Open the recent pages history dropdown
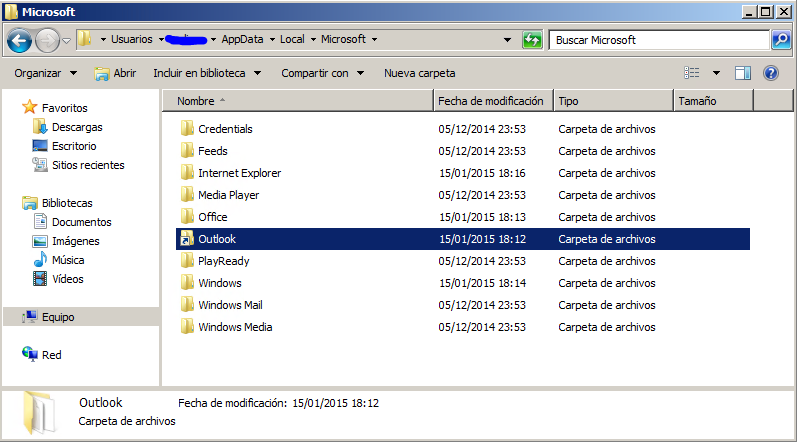 67,41
